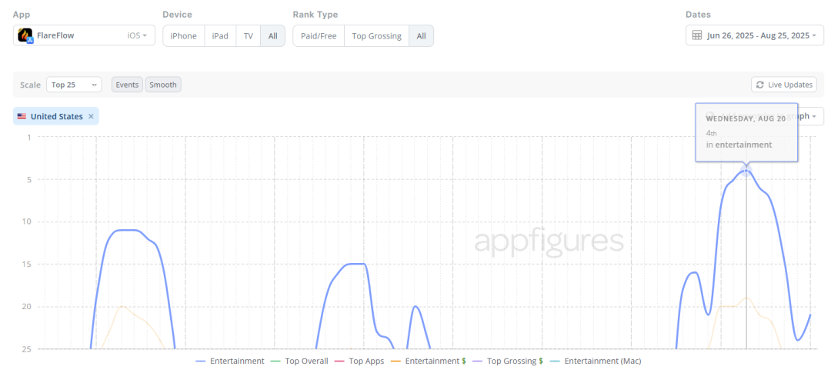Toggle the Entertainment legend series

(230, 361)
